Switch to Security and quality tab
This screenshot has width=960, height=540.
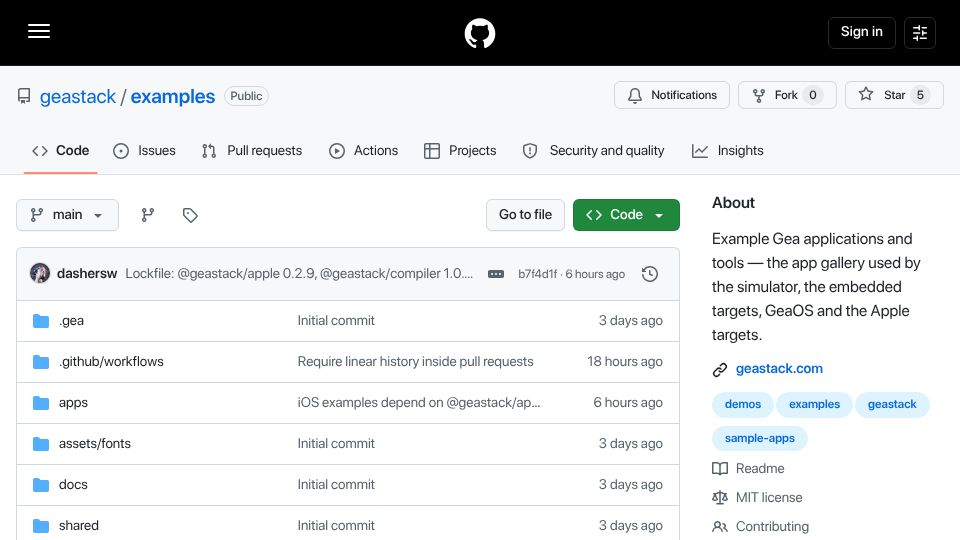click(x=593, y=151)
